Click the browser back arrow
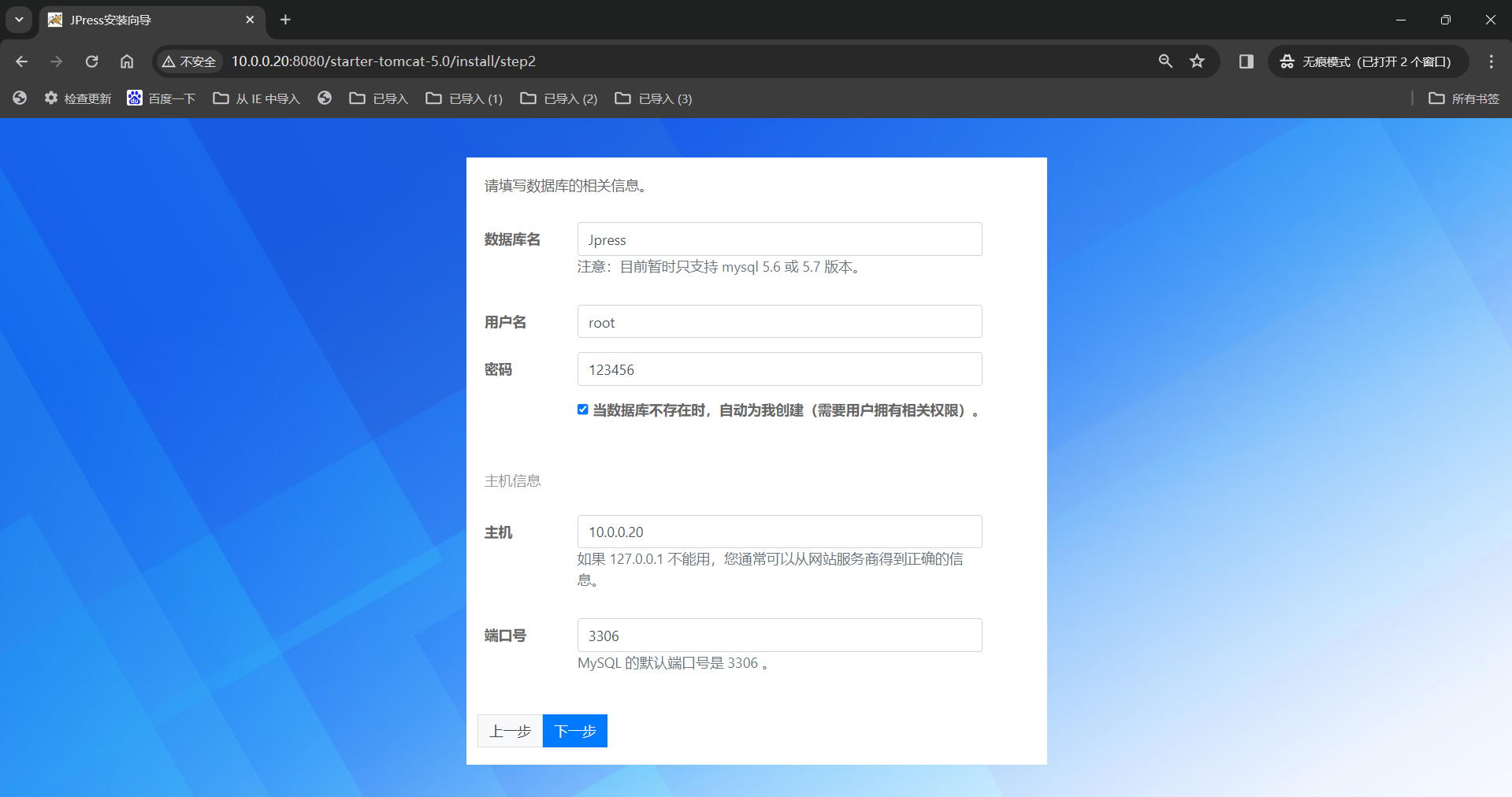The width and height of the screenshot is (1512, 797). click(x=21, y=61)
